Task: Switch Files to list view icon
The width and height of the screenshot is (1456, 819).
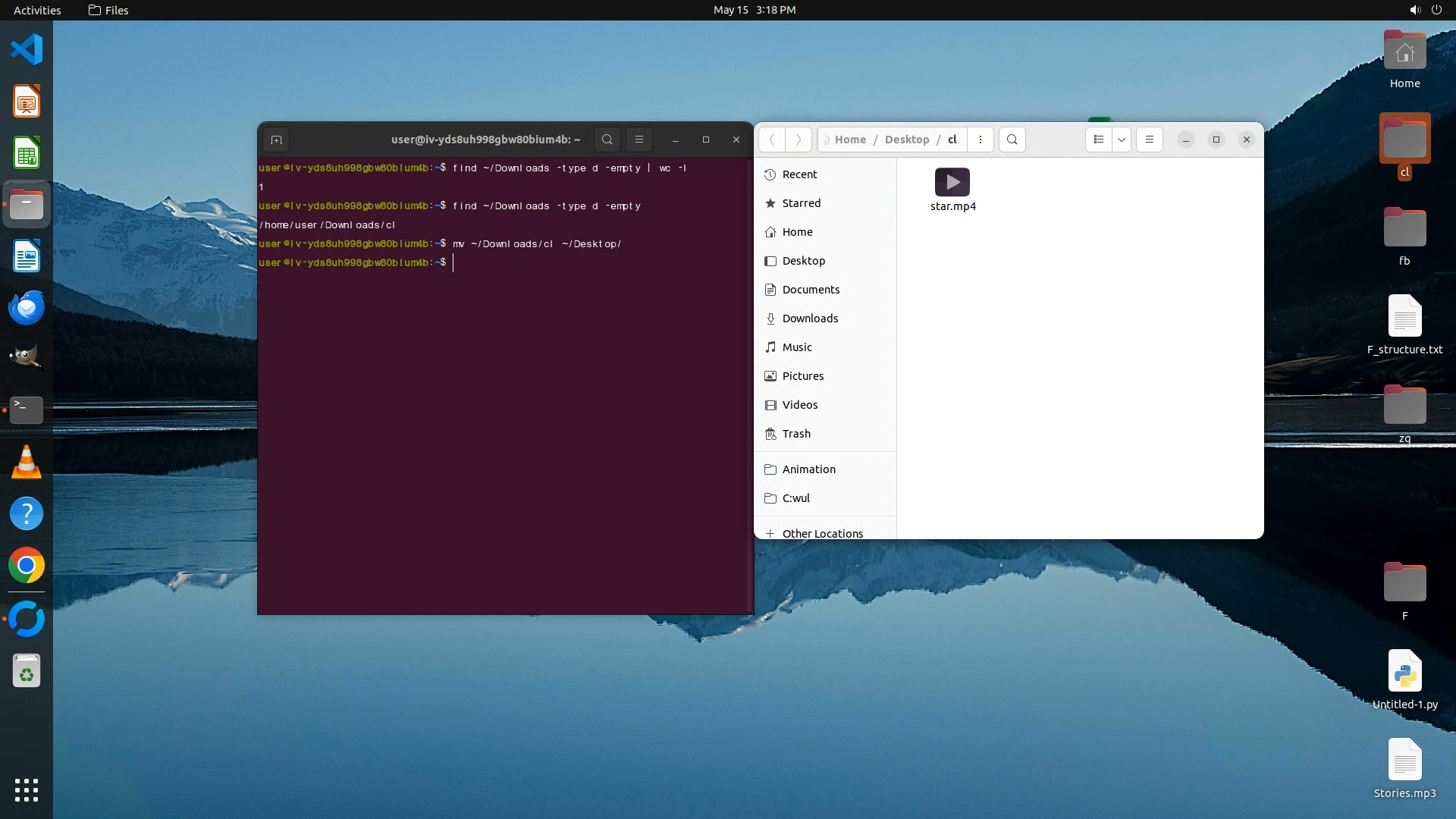Action: point(1098,140)
